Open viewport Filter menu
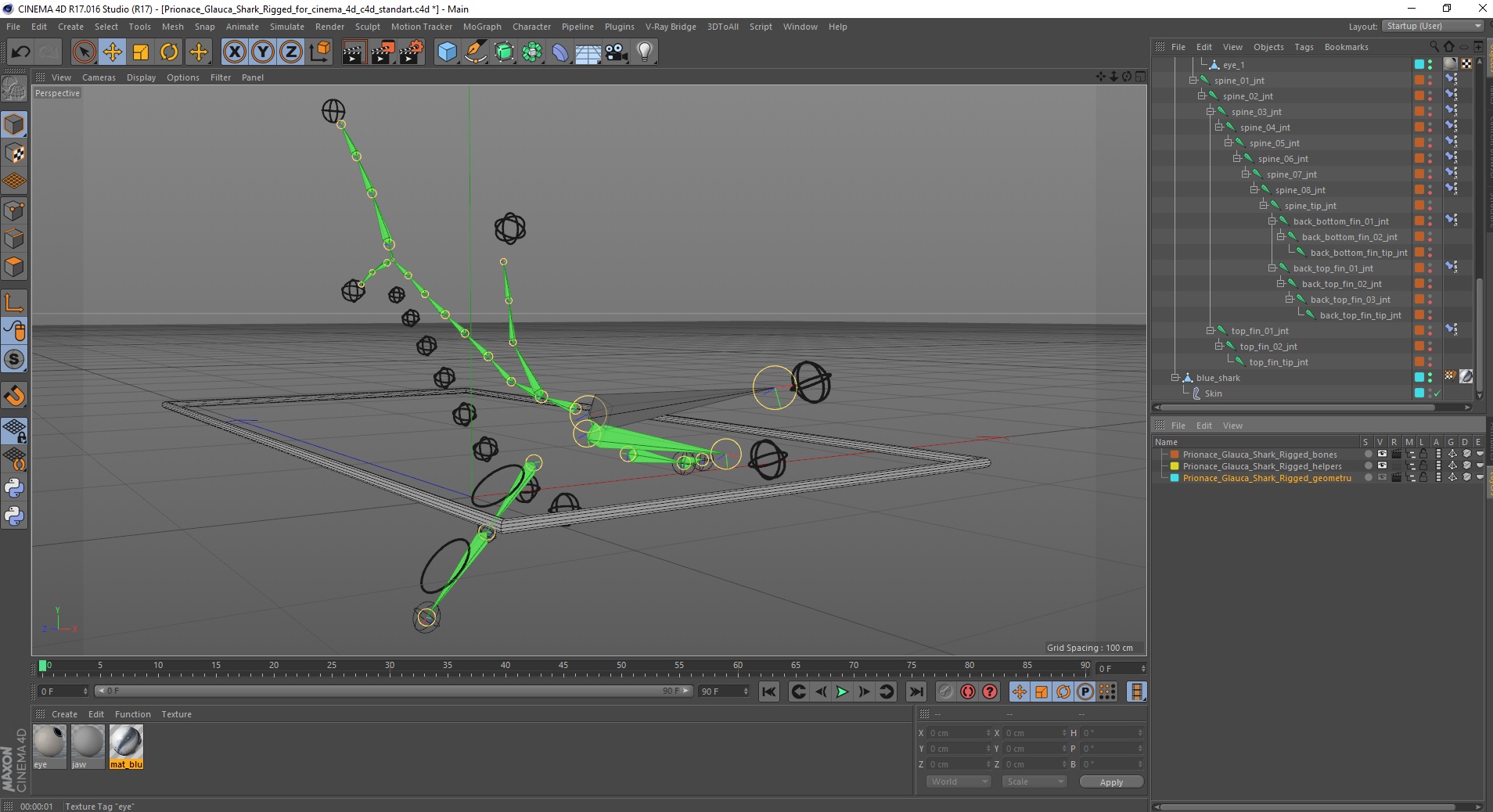Image resolution: width=1493 pixels, height=812 pixels. tap(221, 77)
